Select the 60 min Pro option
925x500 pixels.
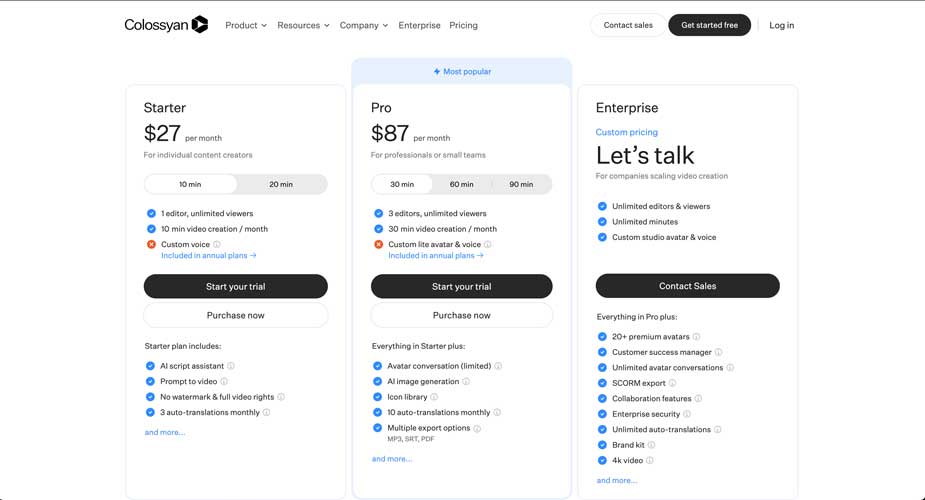461,184
